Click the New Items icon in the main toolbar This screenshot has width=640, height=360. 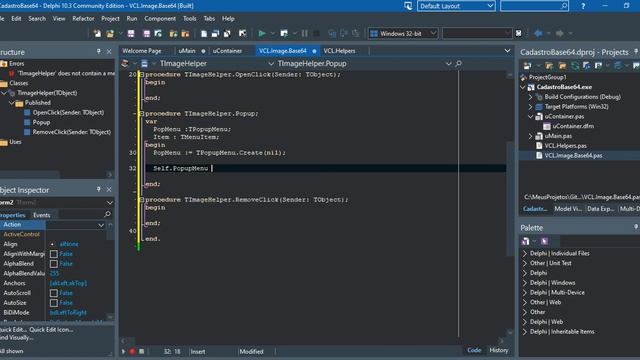pos(97,33)
